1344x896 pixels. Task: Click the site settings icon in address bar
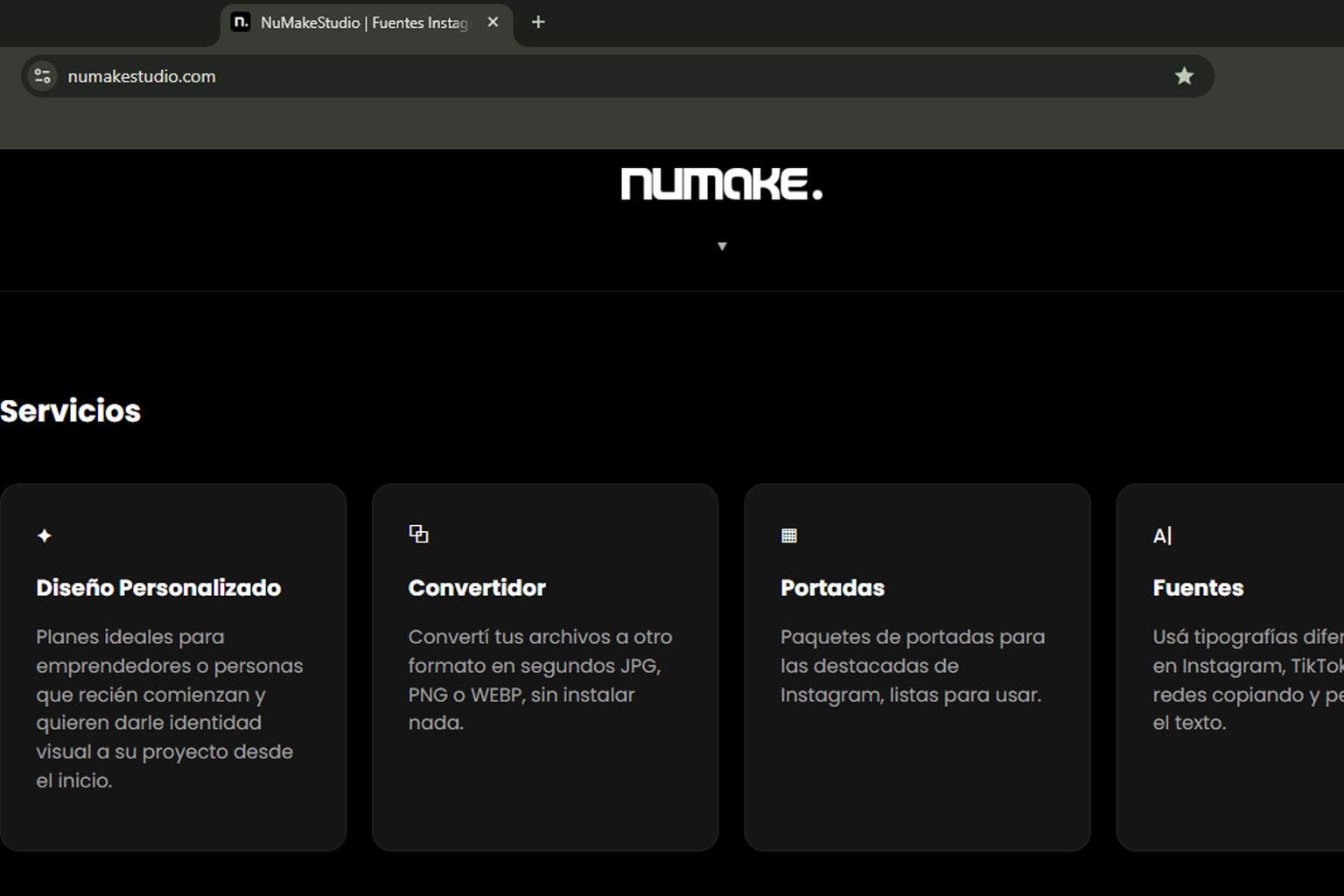[x=41, y=76]
